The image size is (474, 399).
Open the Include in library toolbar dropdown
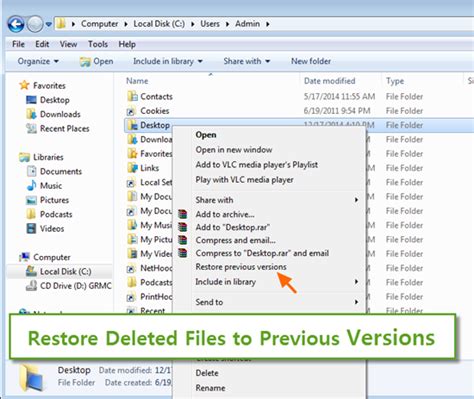point(168,61)
